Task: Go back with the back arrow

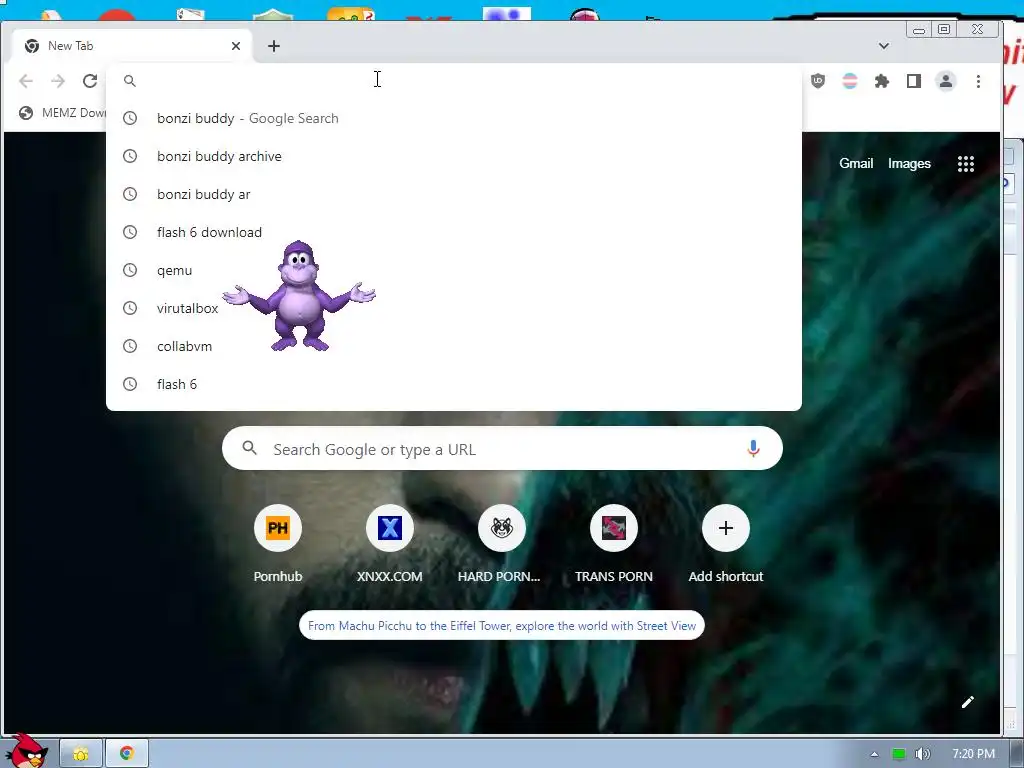Action: click(26, 81)
